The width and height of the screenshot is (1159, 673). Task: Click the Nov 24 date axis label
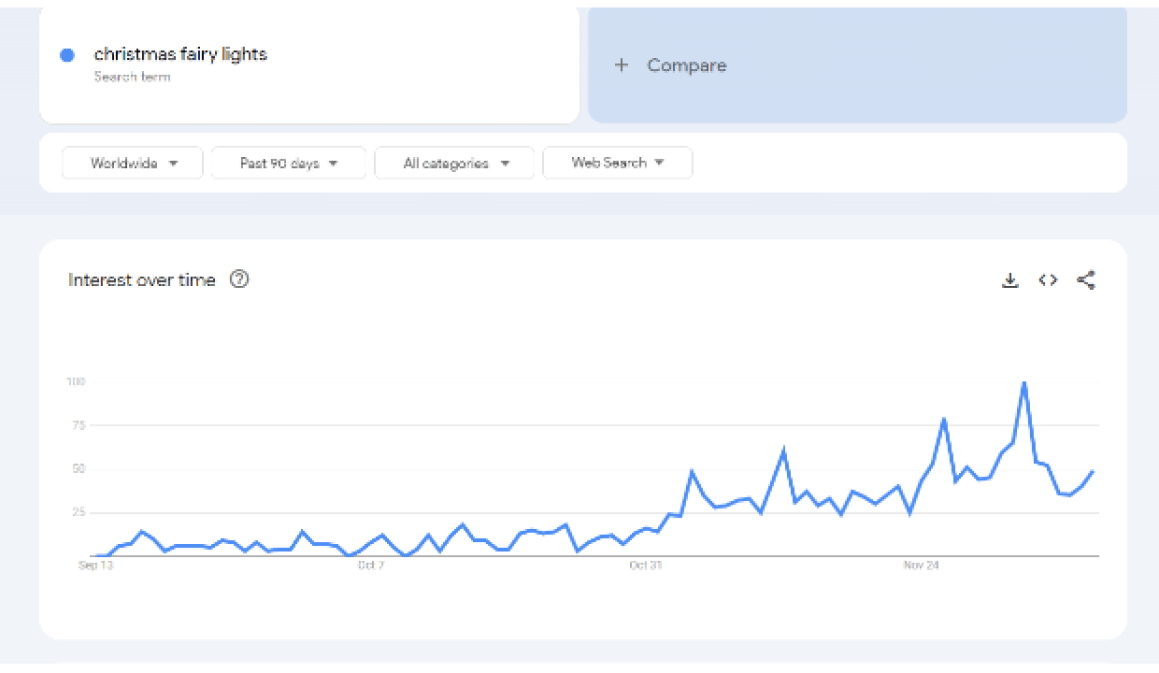tap(921, 566)
